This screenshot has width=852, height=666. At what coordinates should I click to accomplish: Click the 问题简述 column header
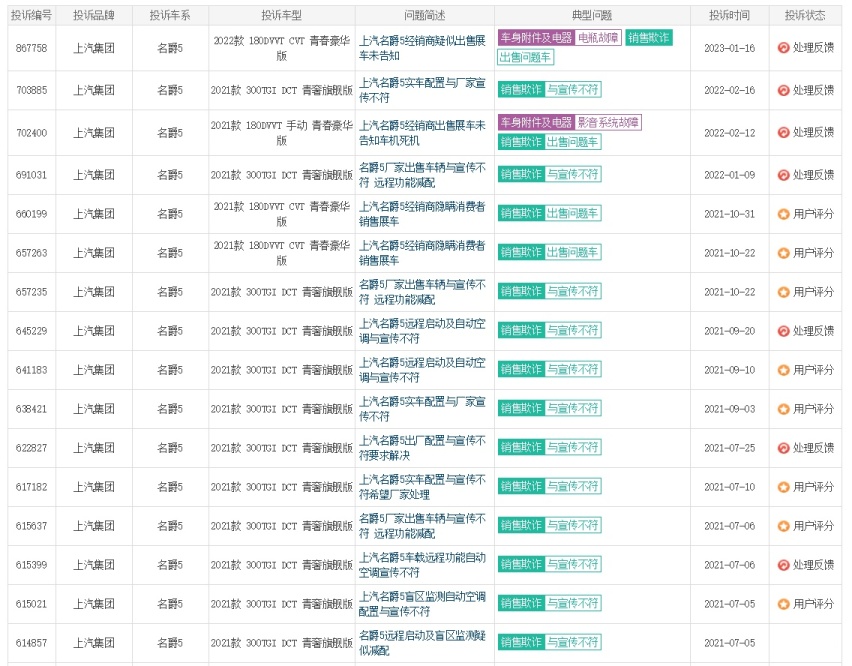click(425, 15)
